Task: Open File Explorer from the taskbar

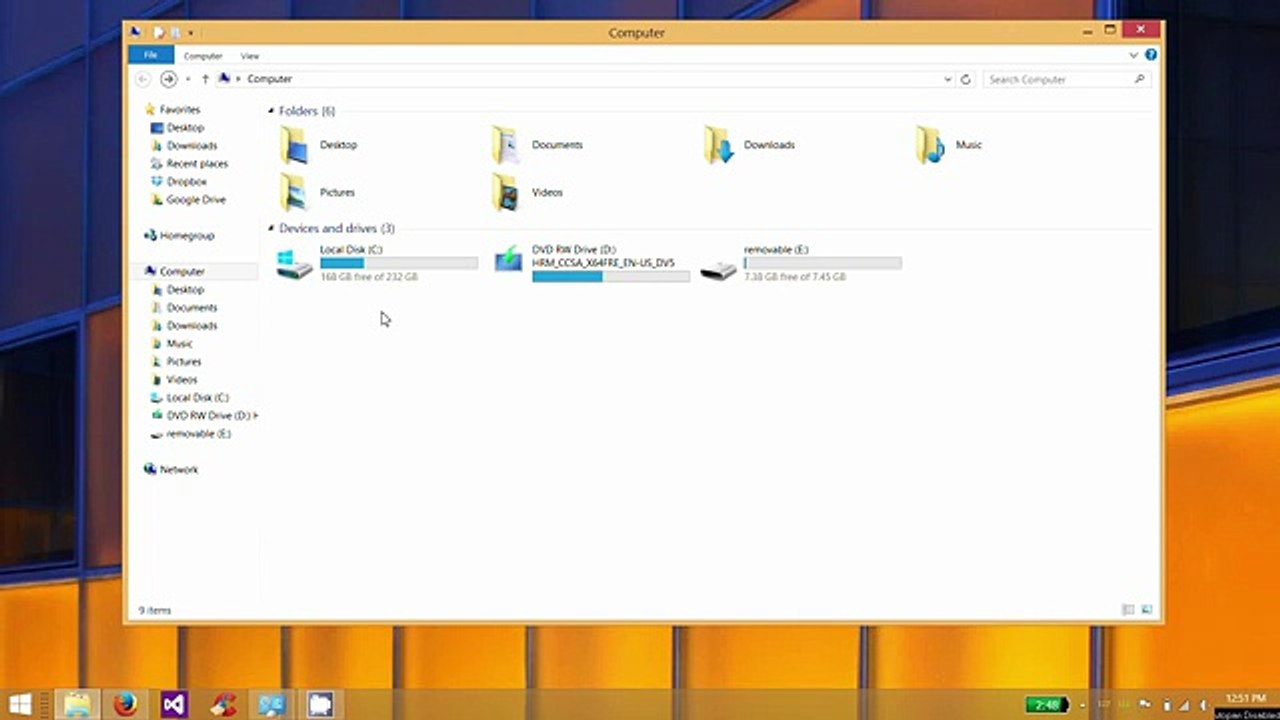Action: (78, 705)
